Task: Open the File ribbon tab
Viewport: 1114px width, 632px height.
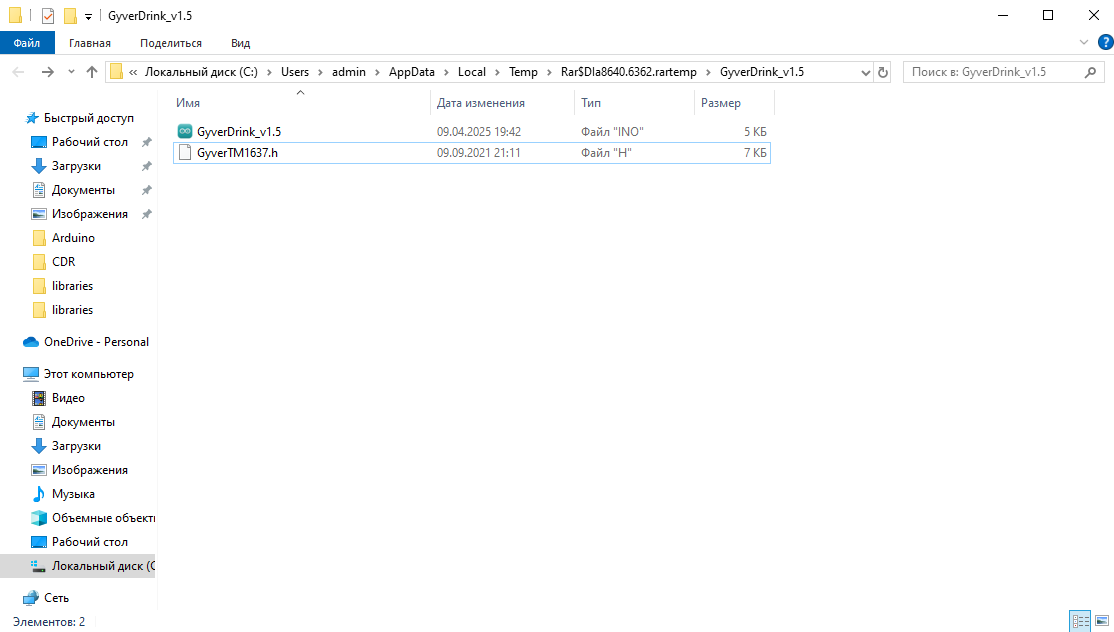Action: [x=27, y=43]
